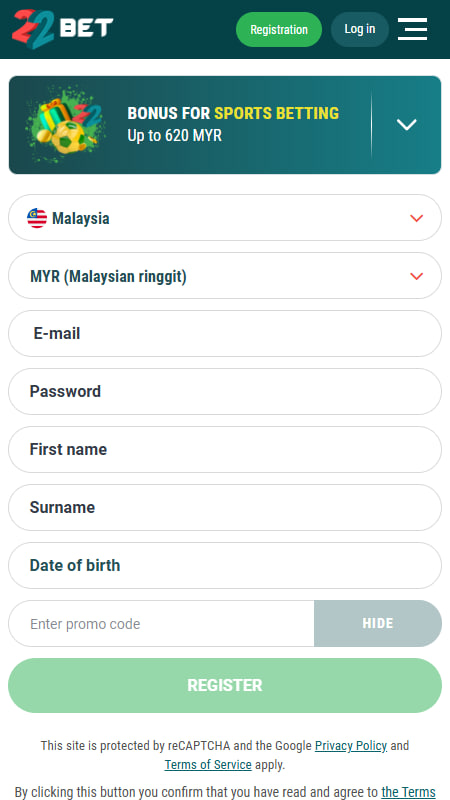Click into the First name field
The width and height of the screenshot is (450, 800).
tap(225, 449)
